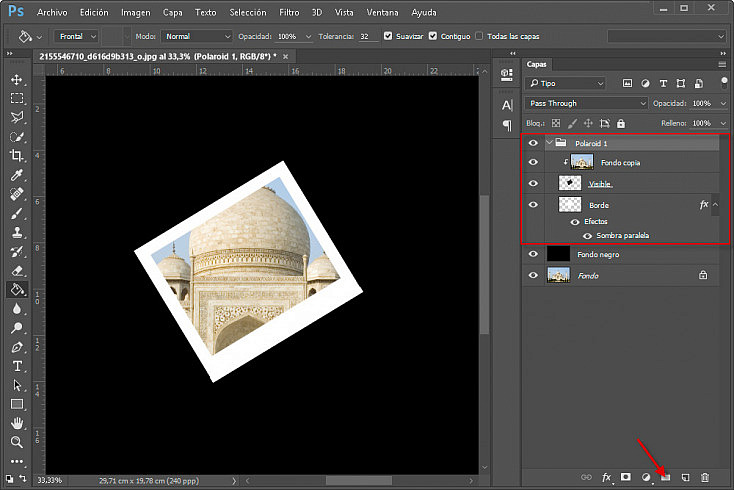This screenshot has width=734, height=490.
Task: Collapse the Polaroid 1 group
Action: coord(550,142)
